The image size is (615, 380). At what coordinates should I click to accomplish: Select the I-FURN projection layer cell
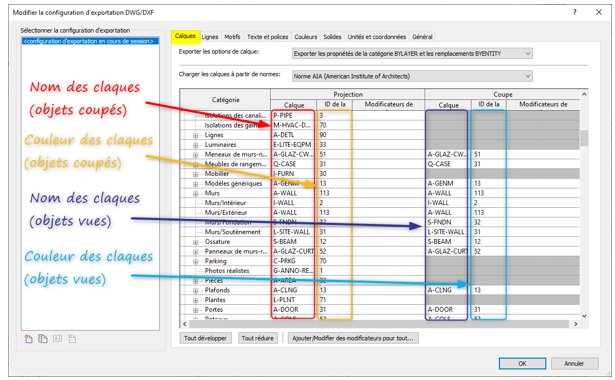[x=293, y=174]
